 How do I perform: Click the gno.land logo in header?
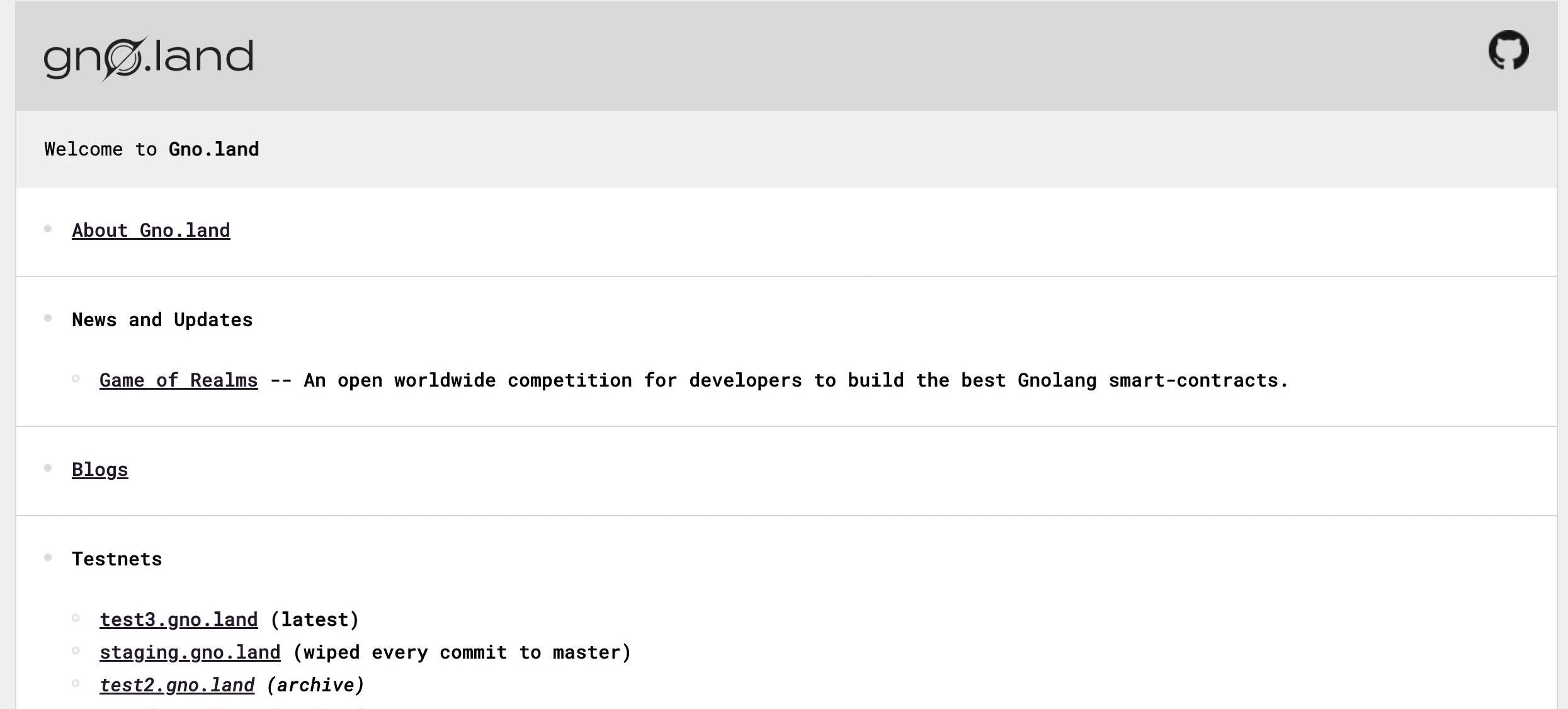click(x=149, y=58)
